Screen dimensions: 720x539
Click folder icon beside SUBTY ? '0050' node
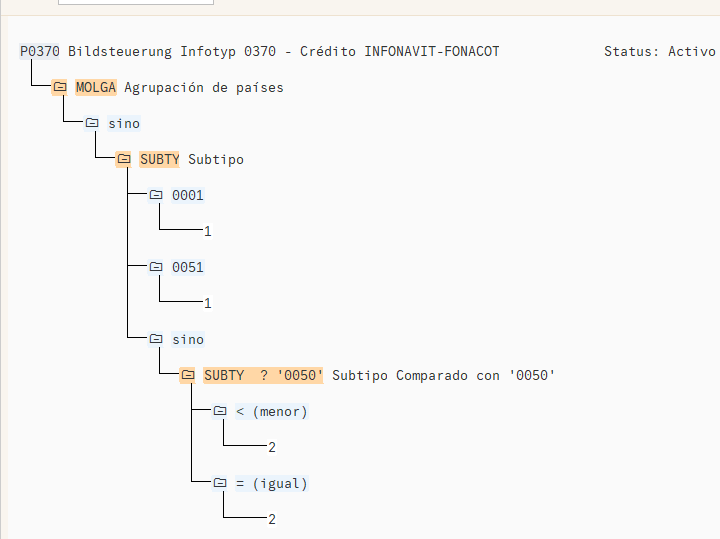[x=188, y=375]
